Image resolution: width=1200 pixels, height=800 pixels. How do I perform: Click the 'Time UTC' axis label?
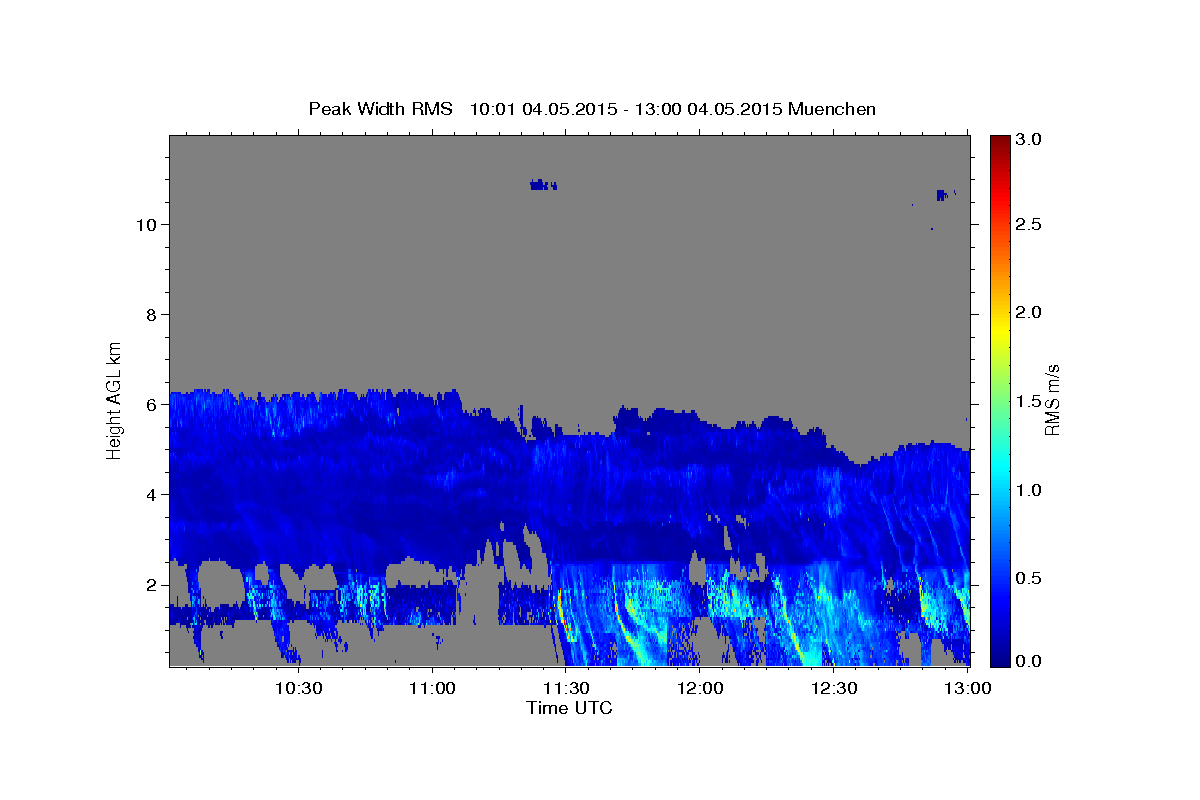tap(569, 708)
